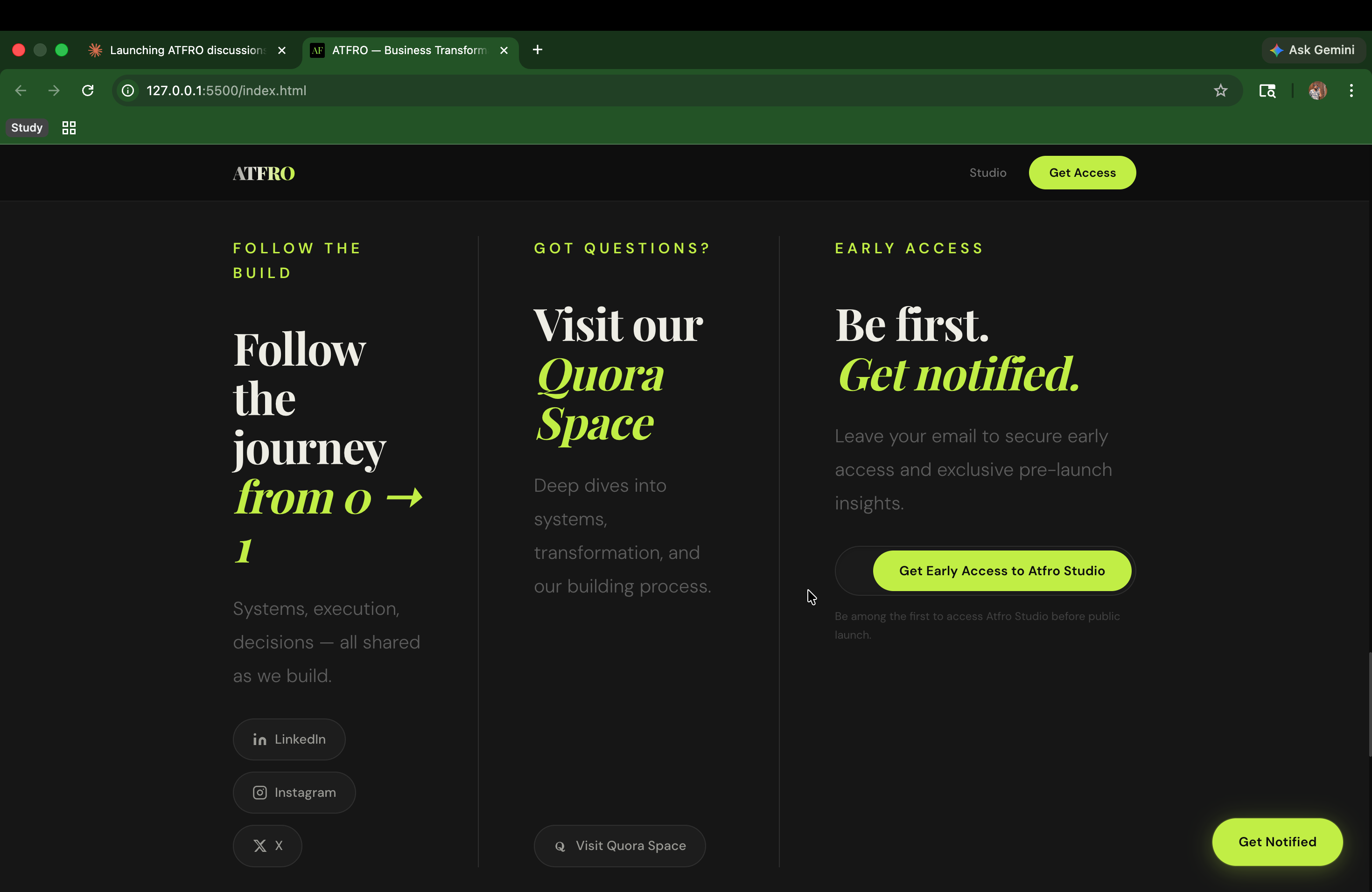
Task: Open the Chrome profile avatar
Action: pyautogui.click(x=1317, y=91)
